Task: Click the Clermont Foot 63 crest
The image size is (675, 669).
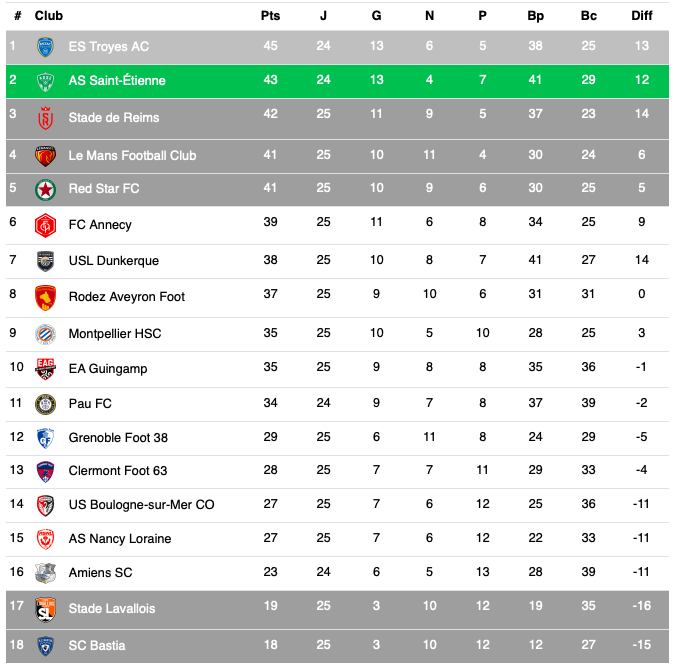Action: [x=45, y=471]
